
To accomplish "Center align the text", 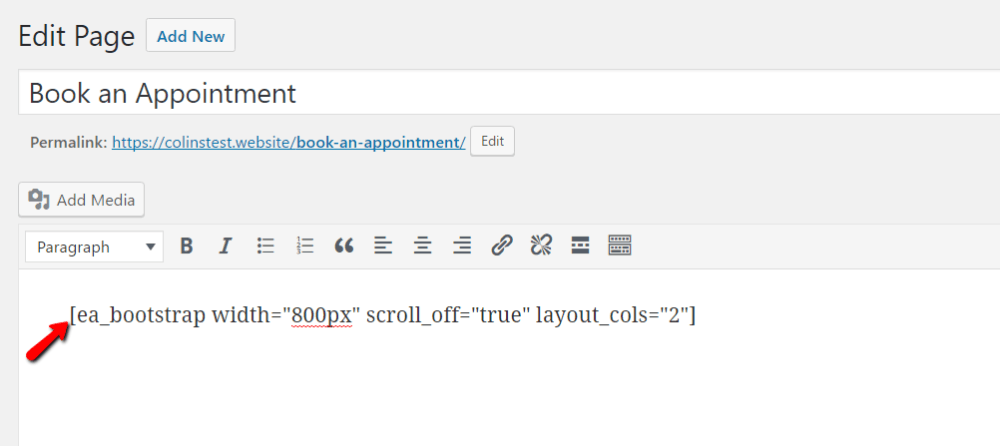I will (423, 246).
